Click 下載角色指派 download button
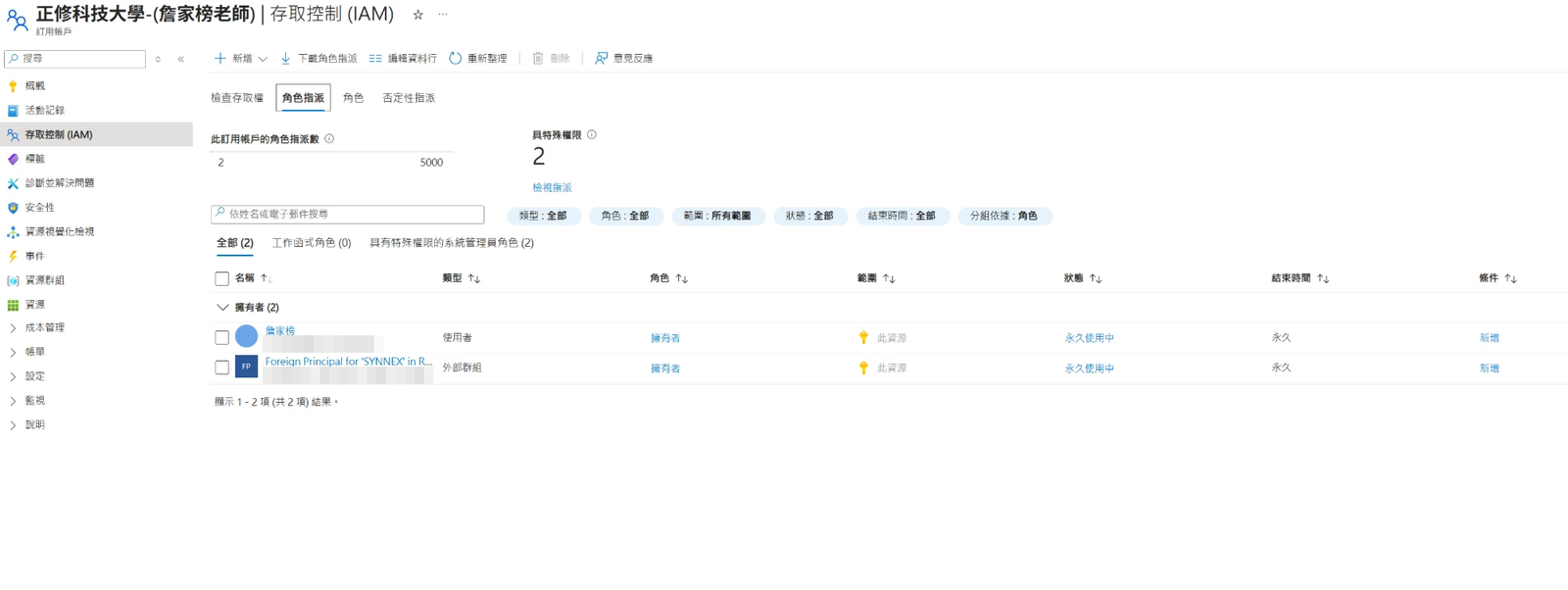The width and height of the screenshot is (1568, 590). click(318, 59)
